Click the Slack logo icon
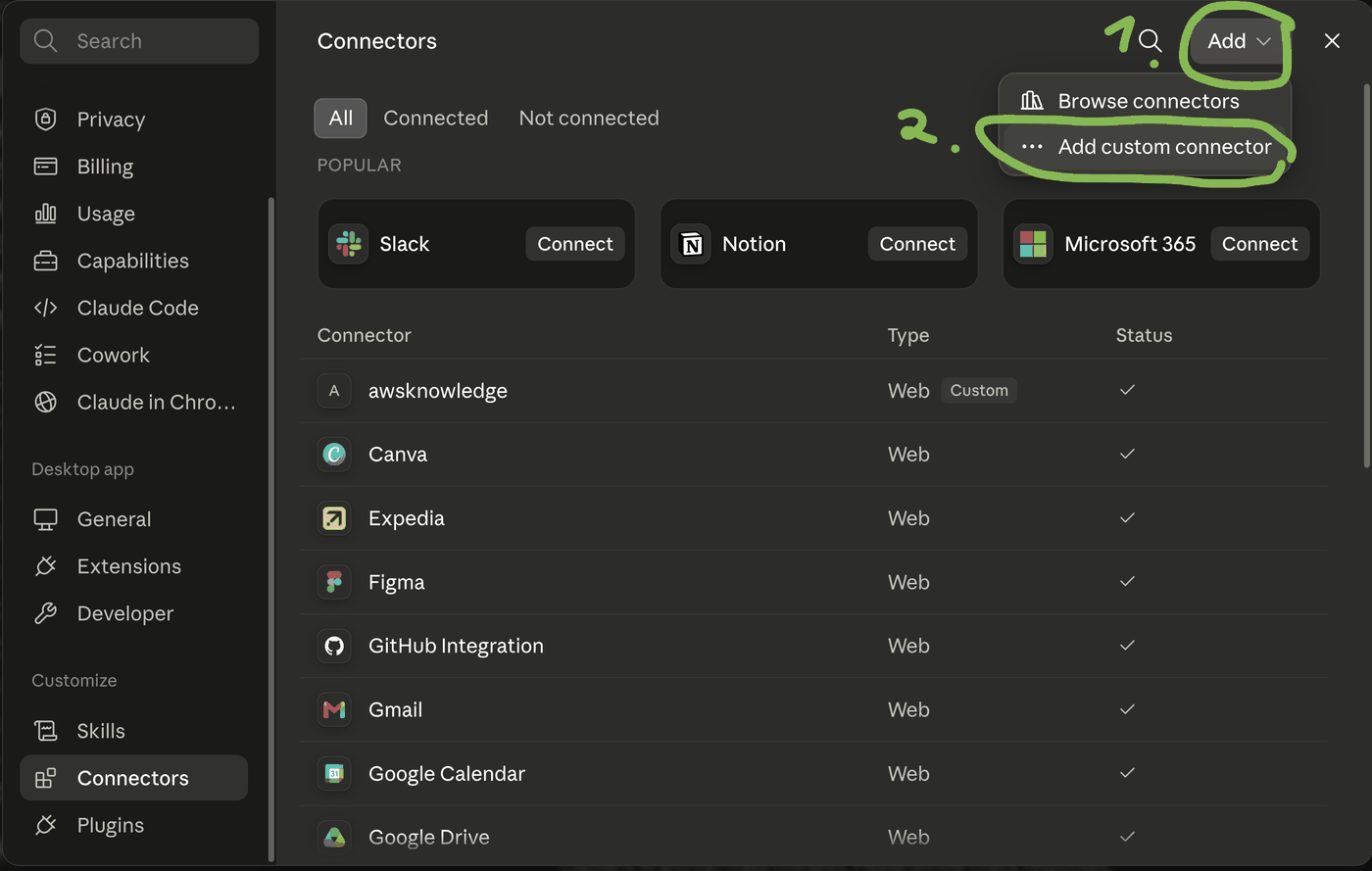This screenshot has width=1372, height=871. tap(348, 244)
